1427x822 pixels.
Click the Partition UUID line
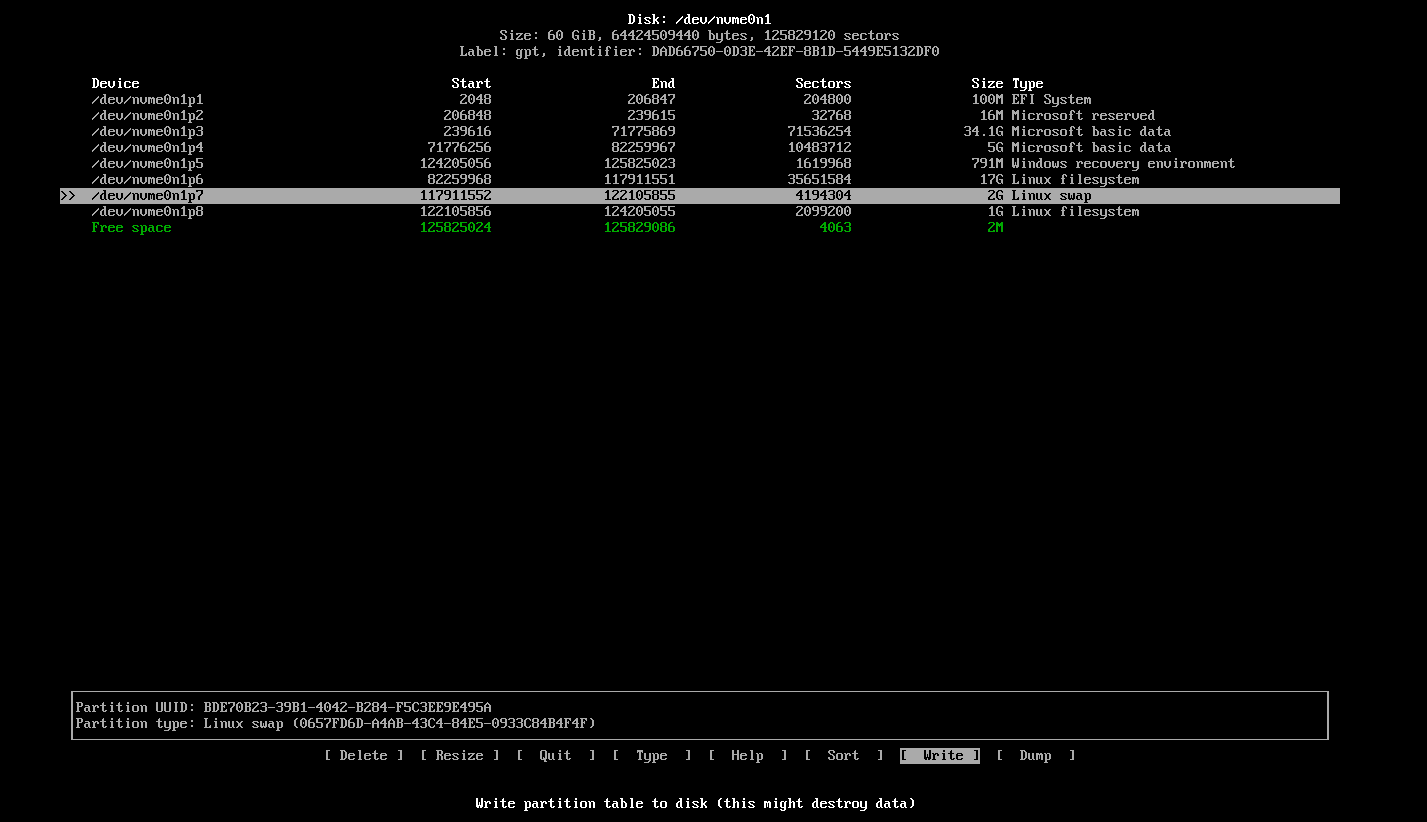[284, 708]
